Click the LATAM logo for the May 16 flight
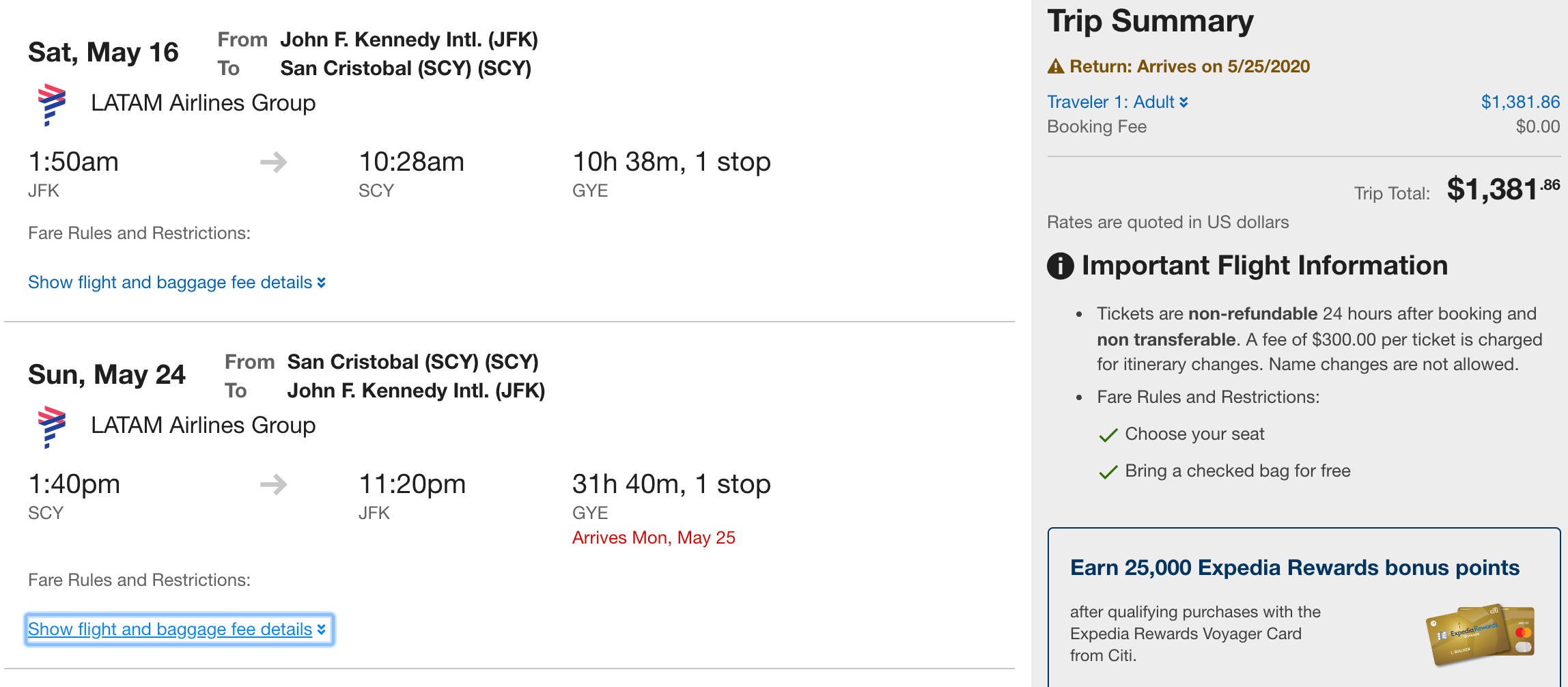The height and width of the screenshot is (687, 1568). coord(51,104)
